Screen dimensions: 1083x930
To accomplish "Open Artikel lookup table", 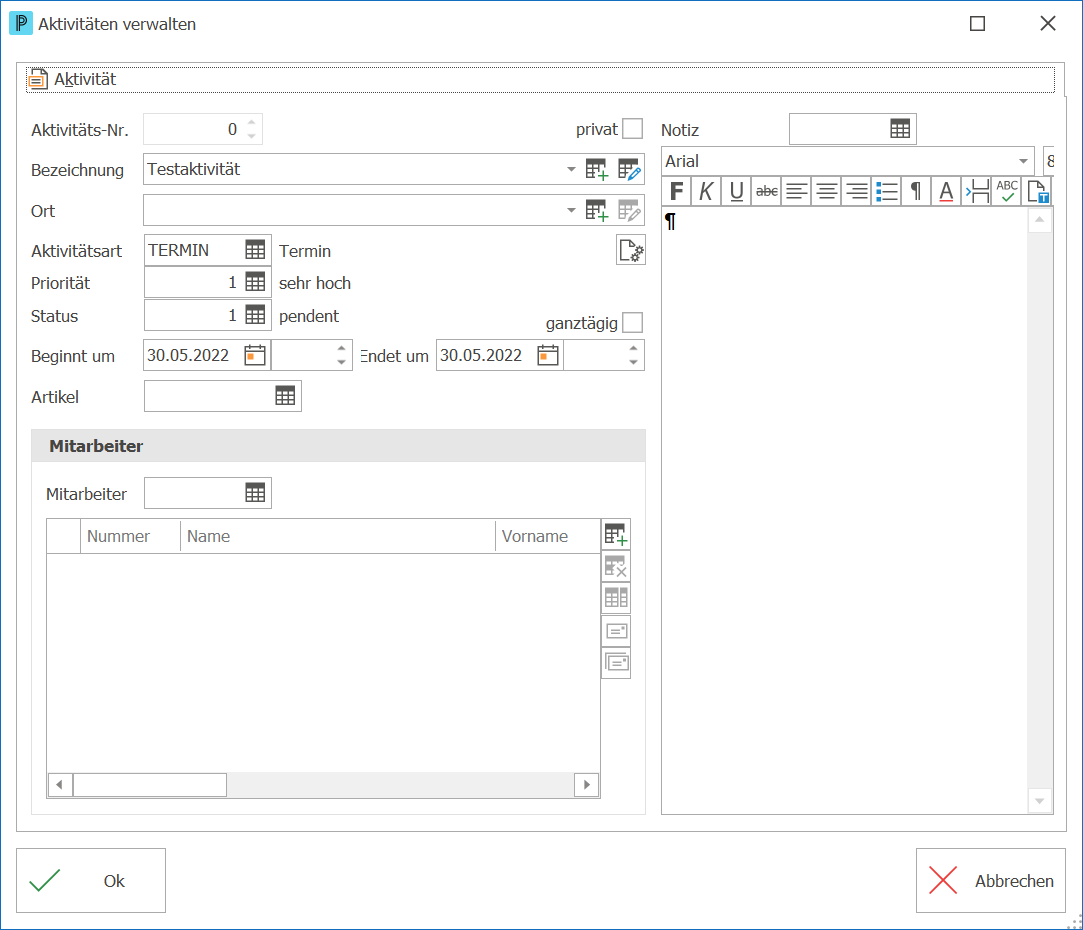I will 285,396.
